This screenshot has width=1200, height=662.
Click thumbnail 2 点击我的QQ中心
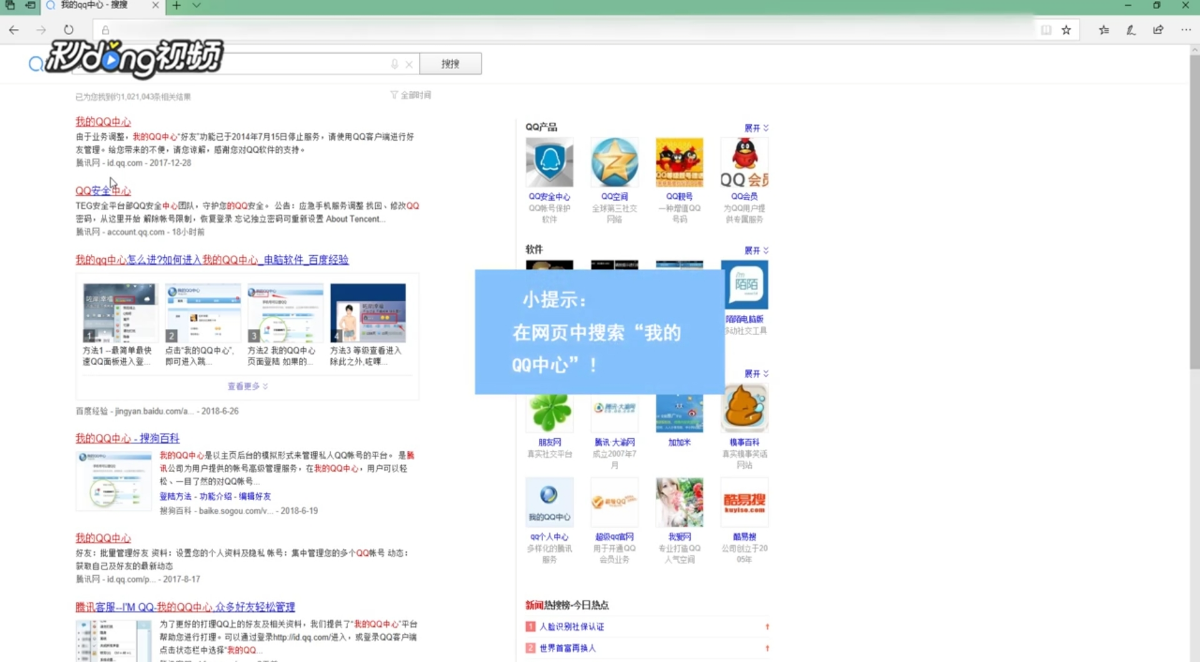pyautogui.click(x=202, y=314)
